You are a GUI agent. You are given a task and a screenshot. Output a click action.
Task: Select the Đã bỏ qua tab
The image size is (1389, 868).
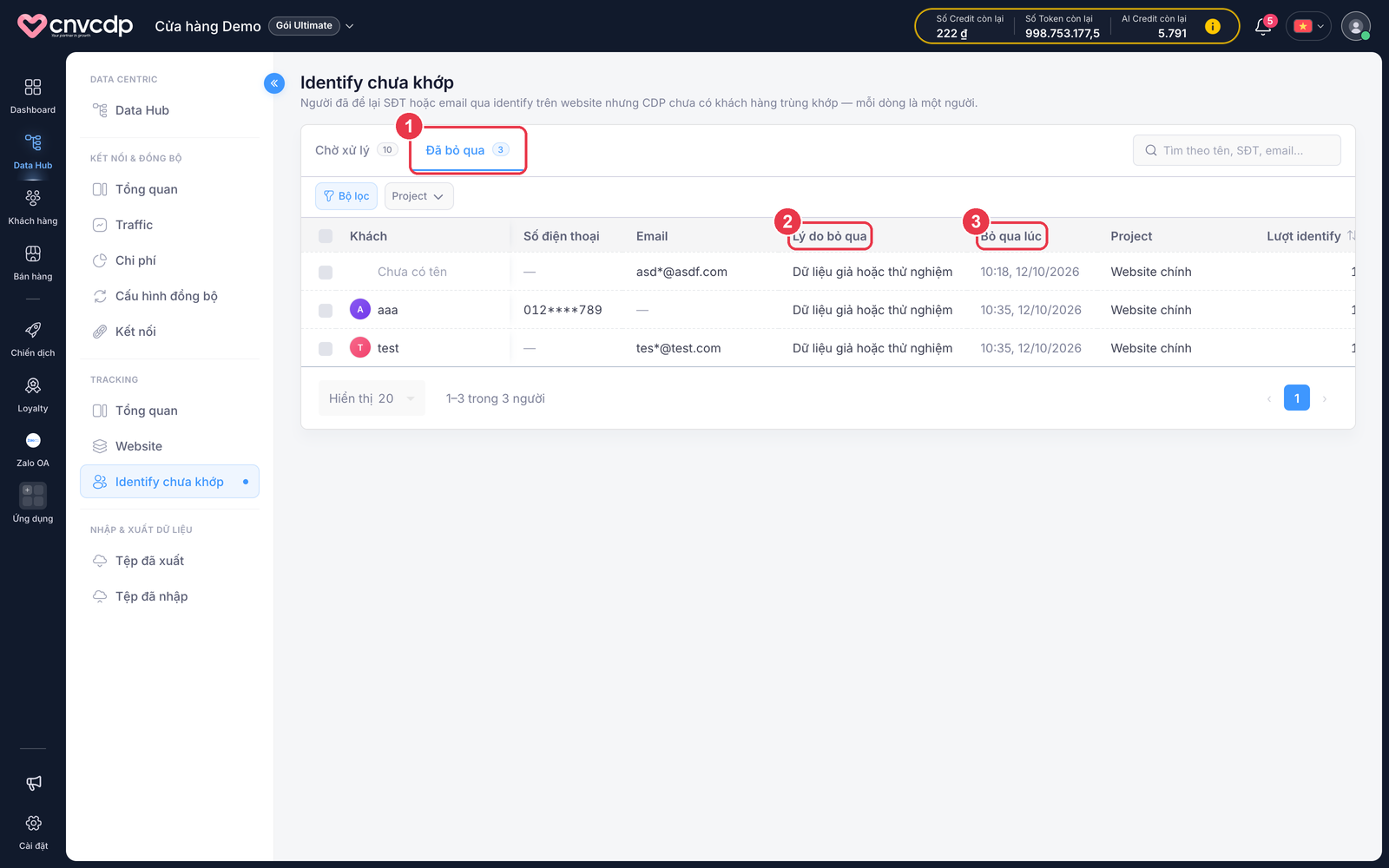click(467, 150)
